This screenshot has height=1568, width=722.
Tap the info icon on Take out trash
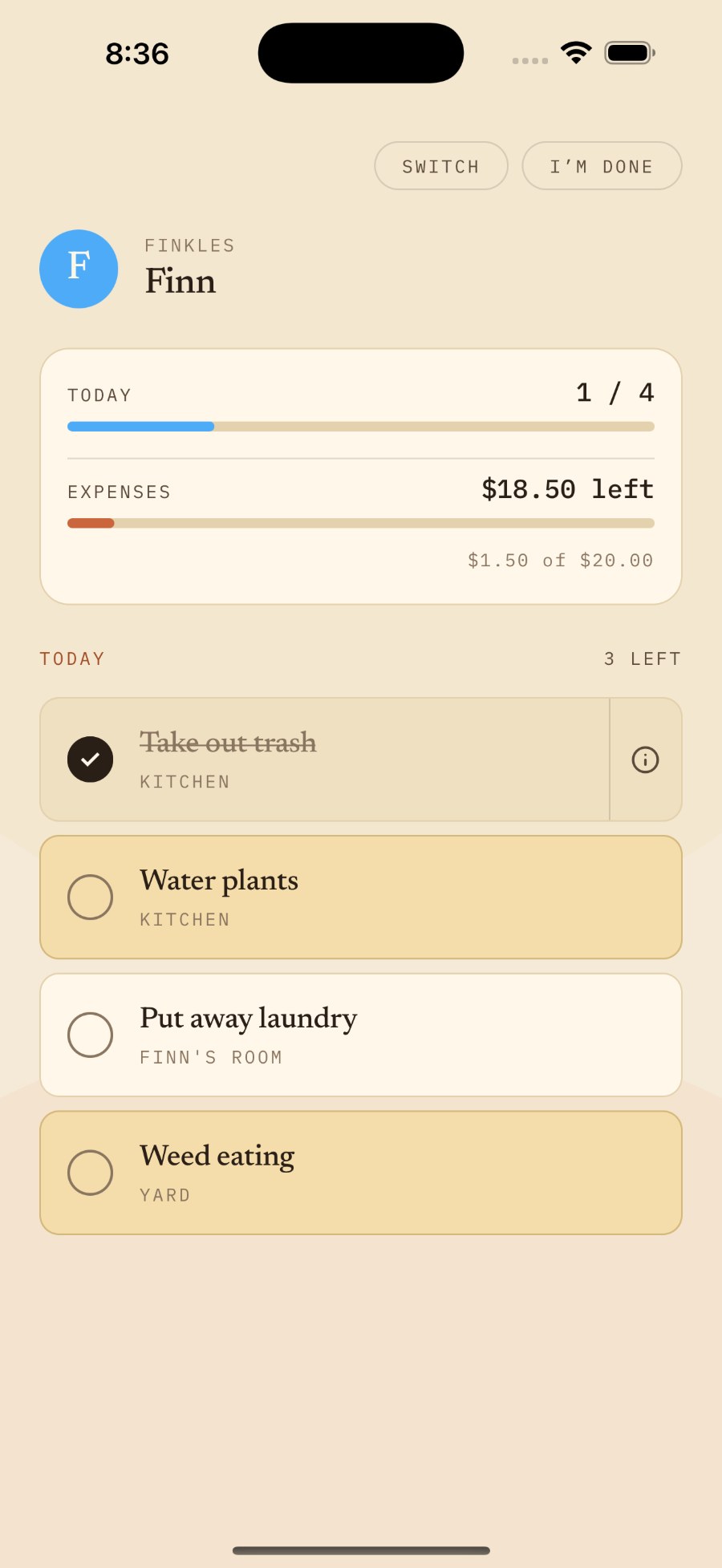[x=645, y=760]
